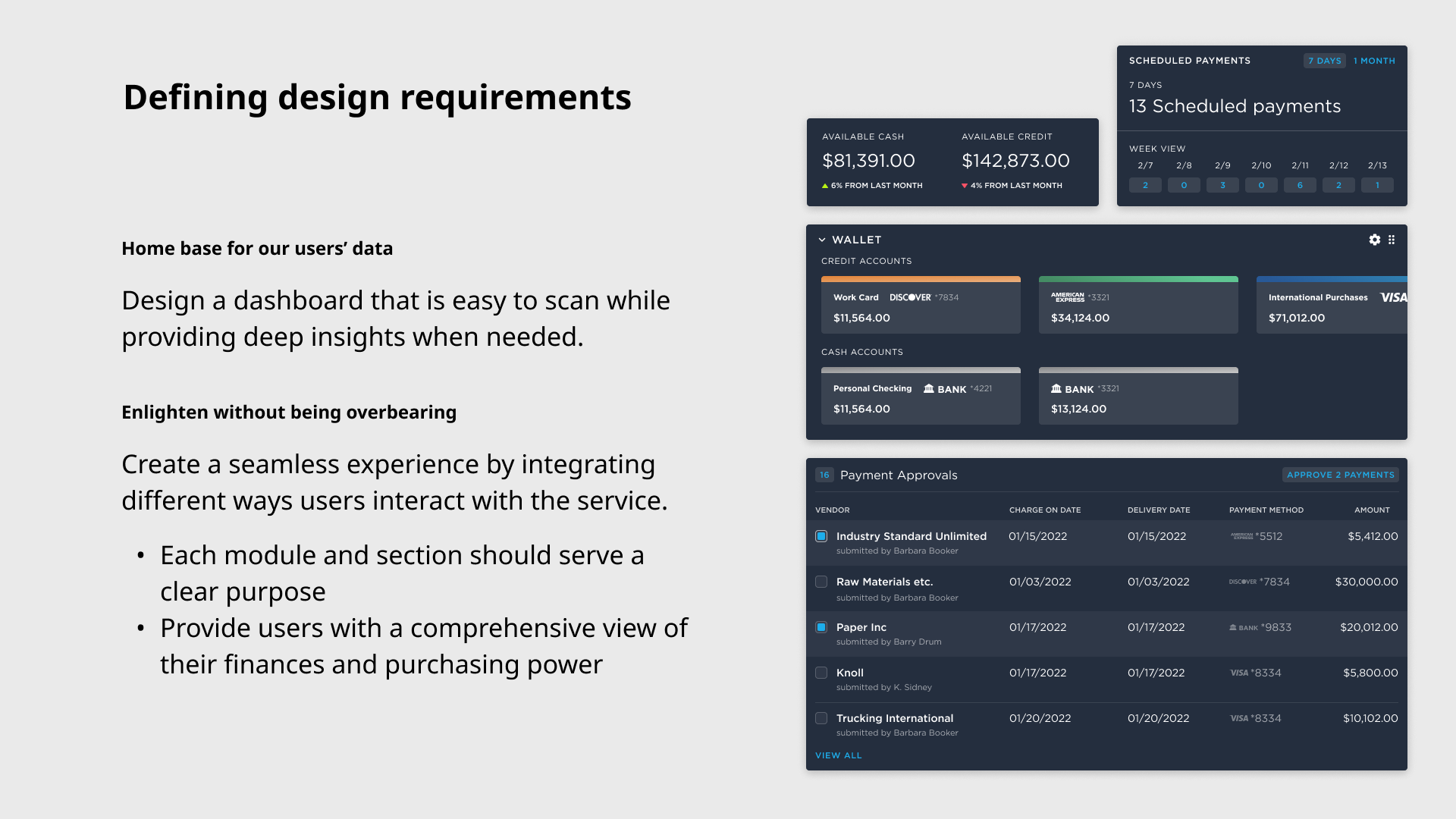Open the Work Card credit account
The width and height of the screenshot is (1456, 819).
pos(921,305)
